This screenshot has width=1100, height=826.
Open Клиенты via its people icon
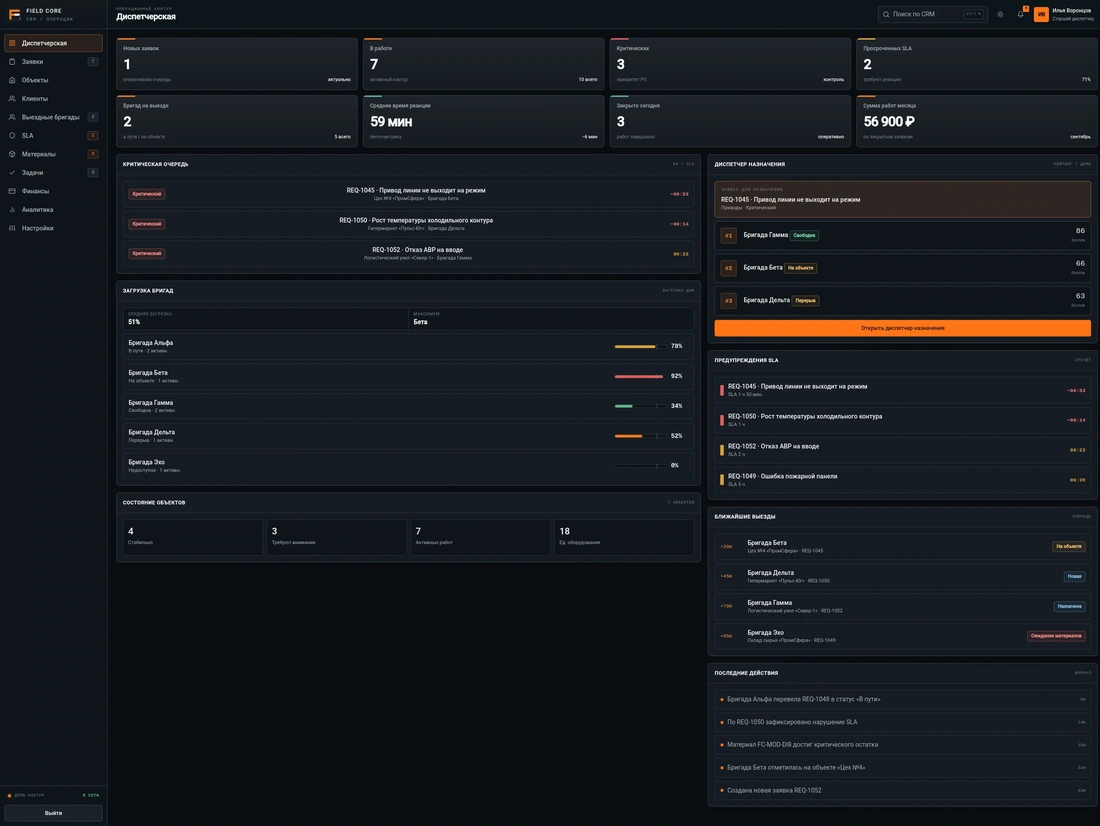[x=12, y=98]
